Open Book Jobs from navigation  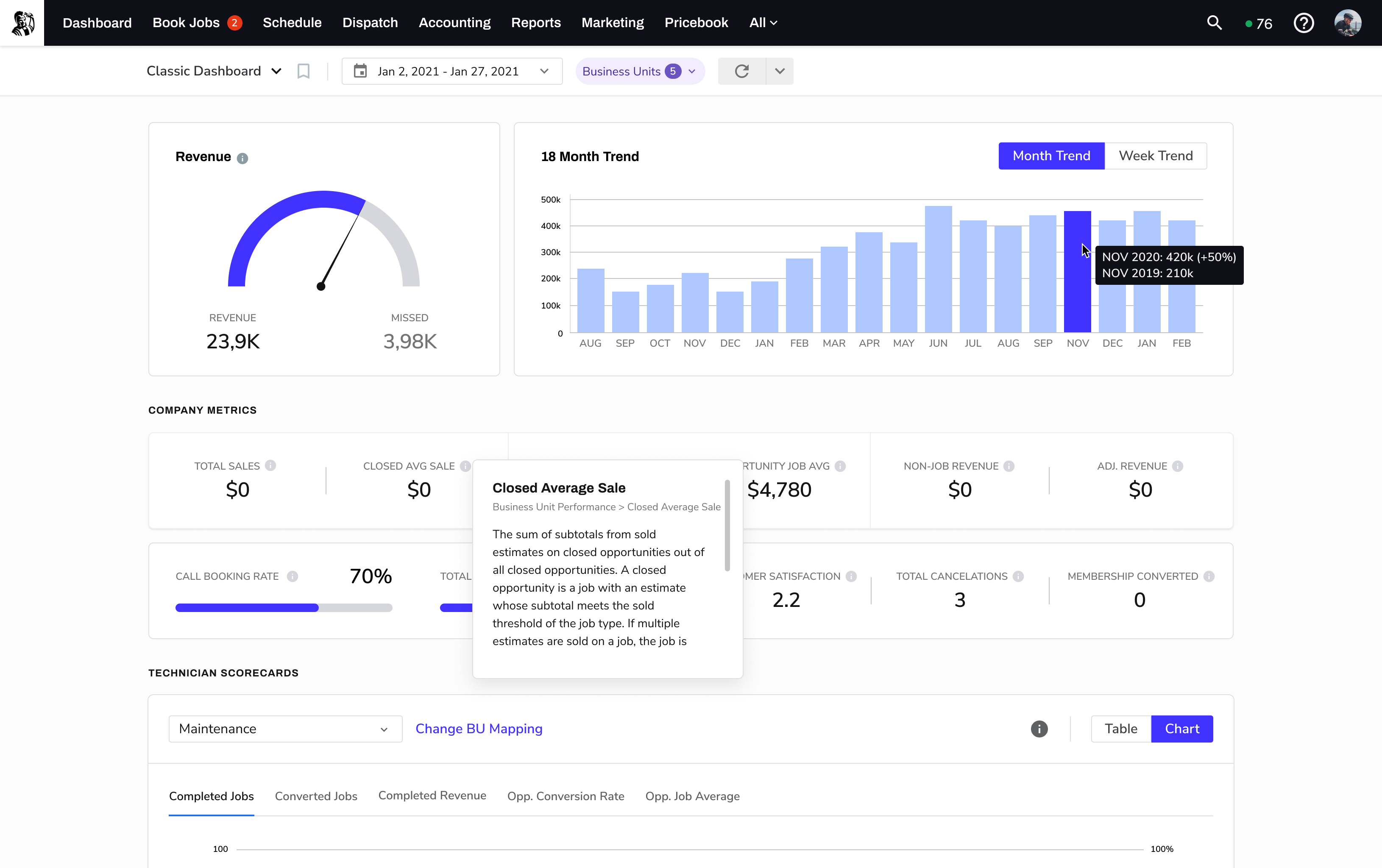point(186,23)
